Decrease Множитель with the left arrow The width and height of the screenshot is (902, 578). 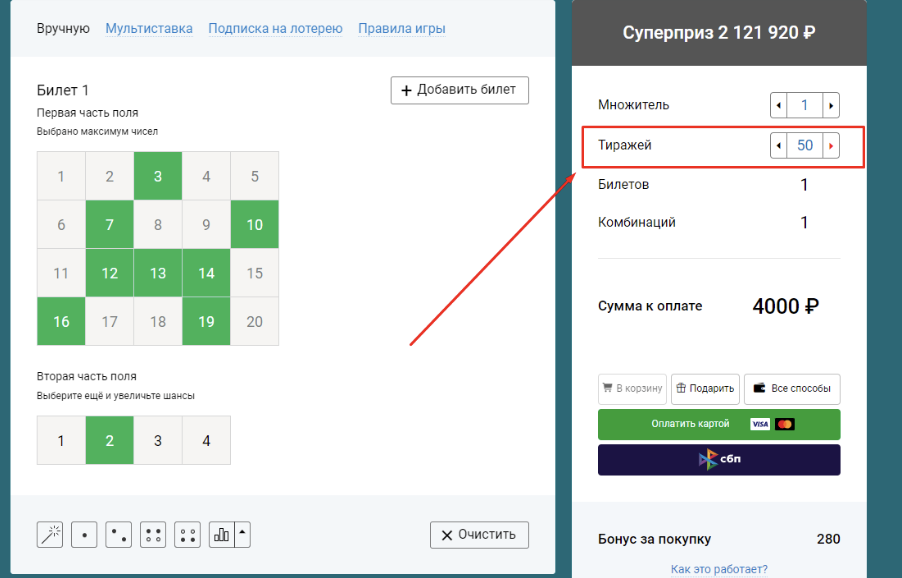tap(778, 105)
